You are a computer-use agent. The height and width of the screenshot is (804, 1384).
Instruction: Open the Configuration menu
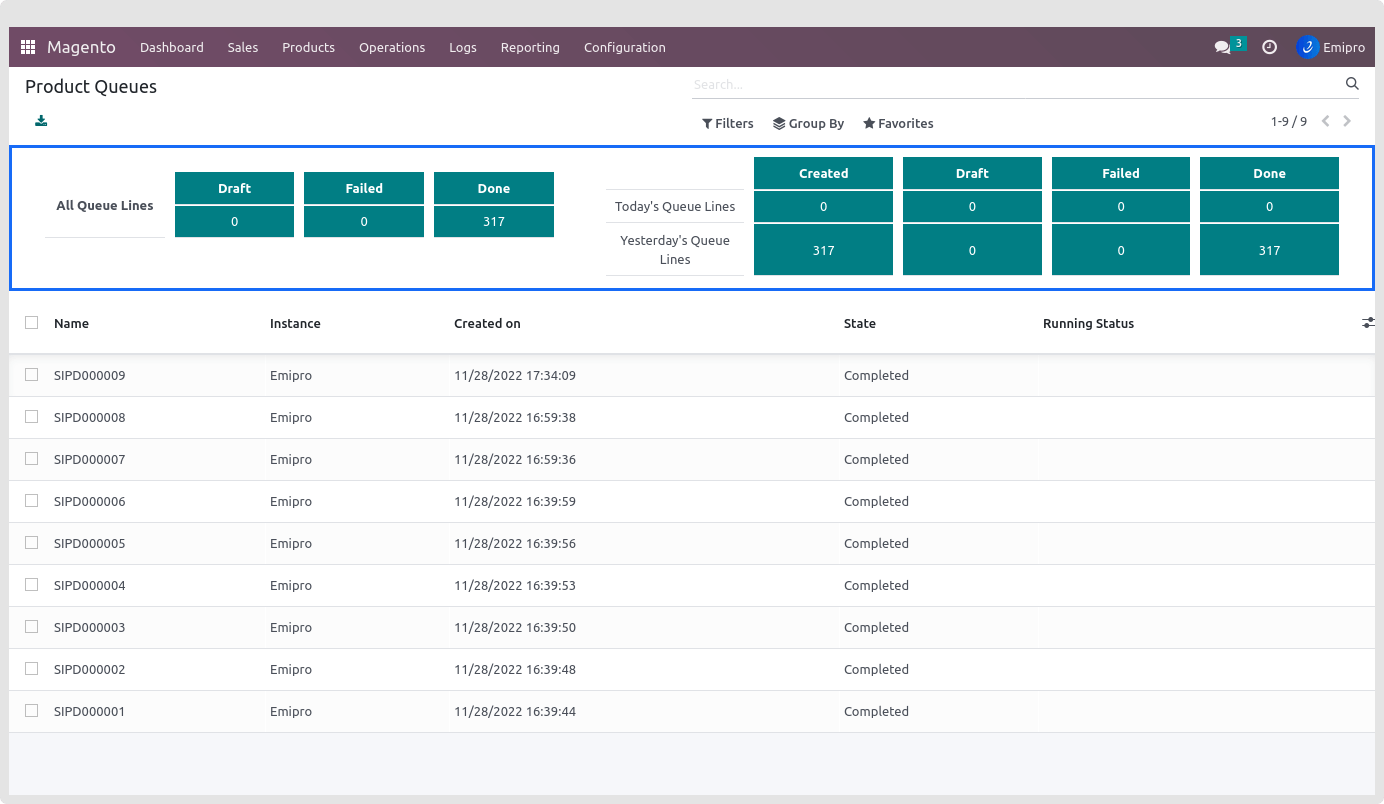[624, 47]
